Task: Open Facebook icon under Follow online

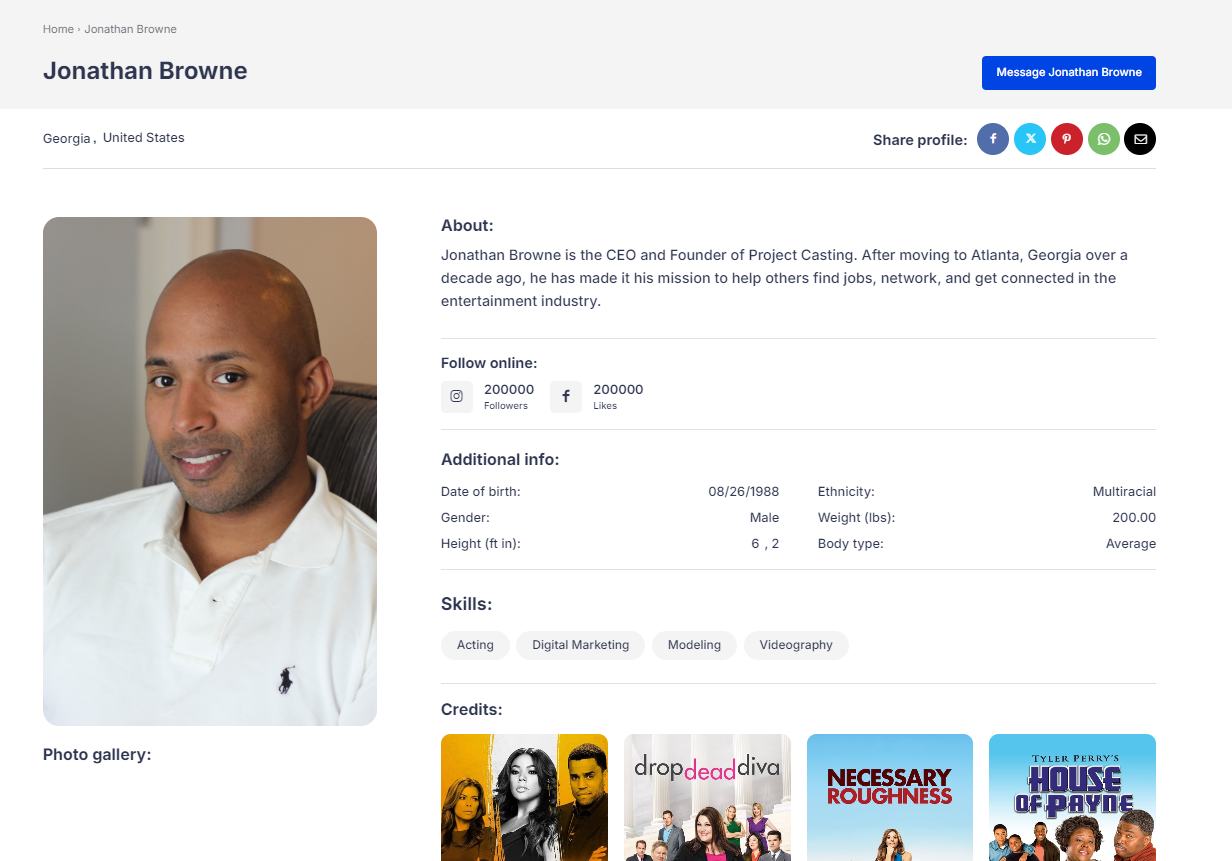Action: click(x=565, y=396)
